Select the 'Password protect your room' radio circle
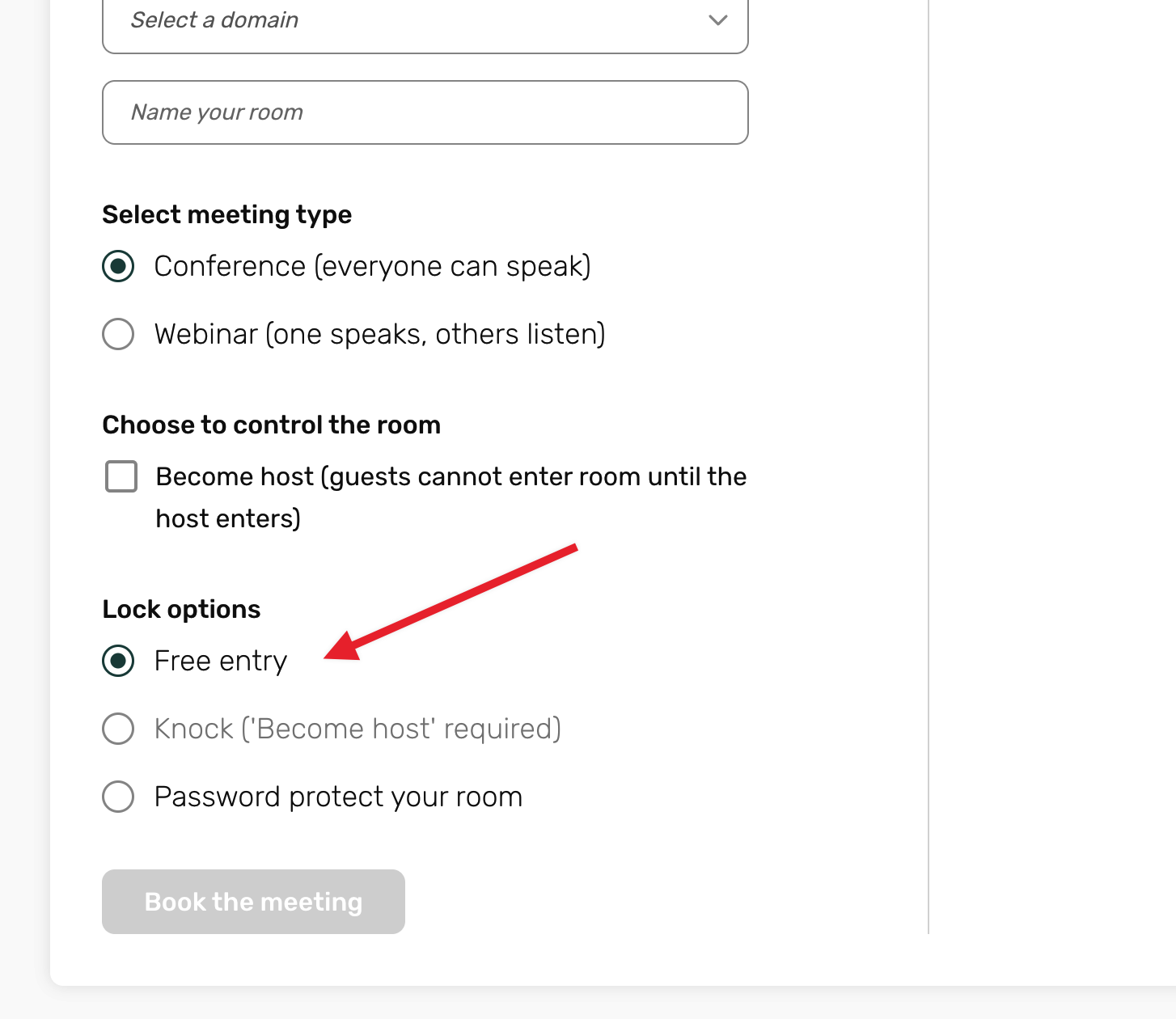Screen dimensions: 1176x1019 tap(118, 797)
